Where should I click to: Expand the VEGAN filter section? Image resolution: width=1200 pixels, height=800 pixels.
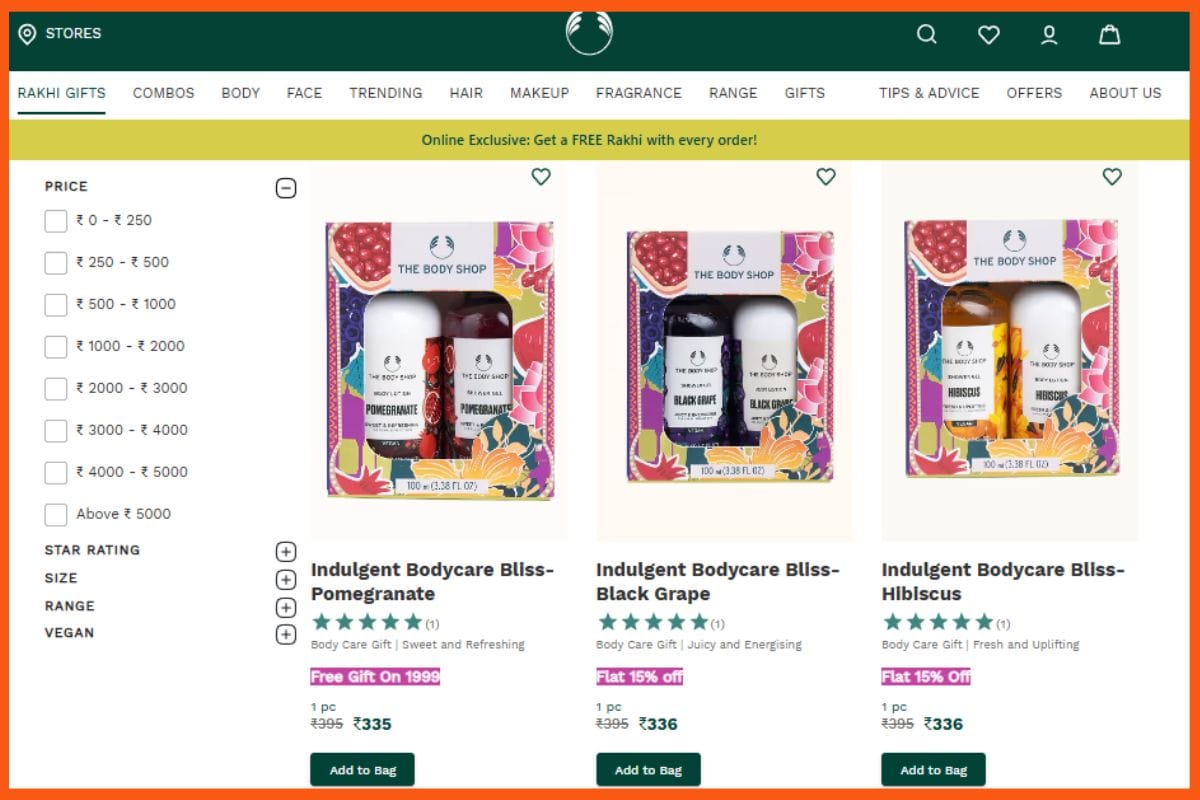coord(286,633)
